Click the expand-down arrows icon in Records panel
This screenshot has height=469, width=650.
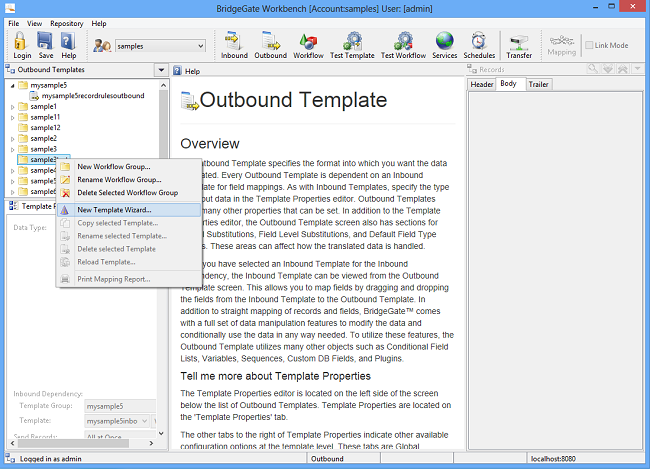click(x=608, y=69)
